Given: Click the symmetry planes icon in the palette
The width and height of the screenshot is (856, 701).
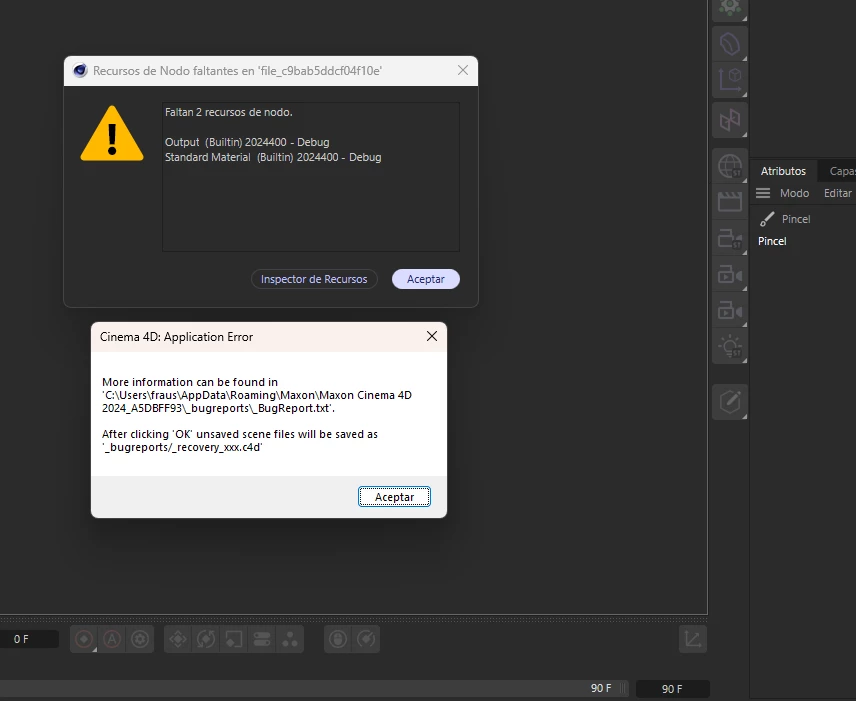Looking at the screenshot, I should click(730, 120).
